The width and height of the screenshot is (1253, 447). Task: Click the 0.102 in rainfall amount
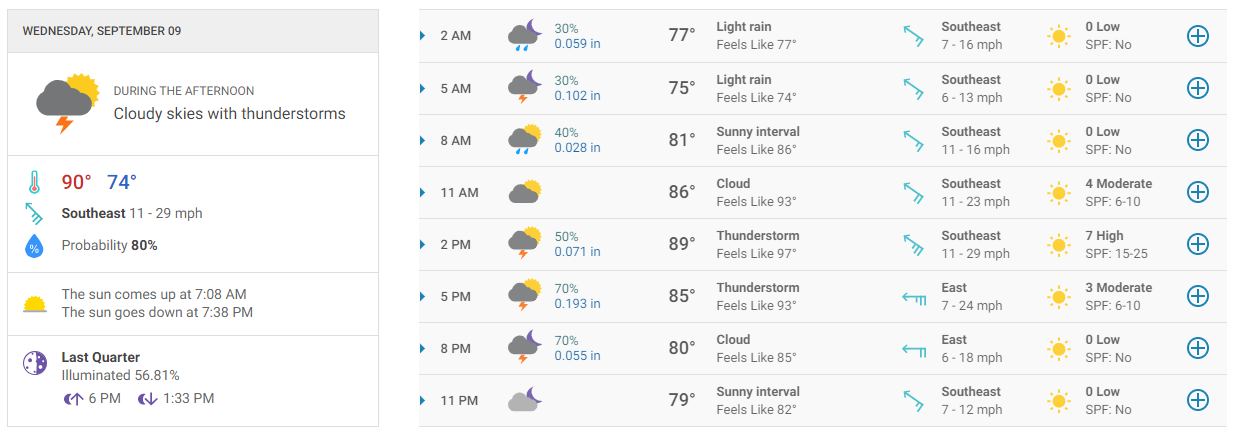pyautogui.click(x=577, y=96)
